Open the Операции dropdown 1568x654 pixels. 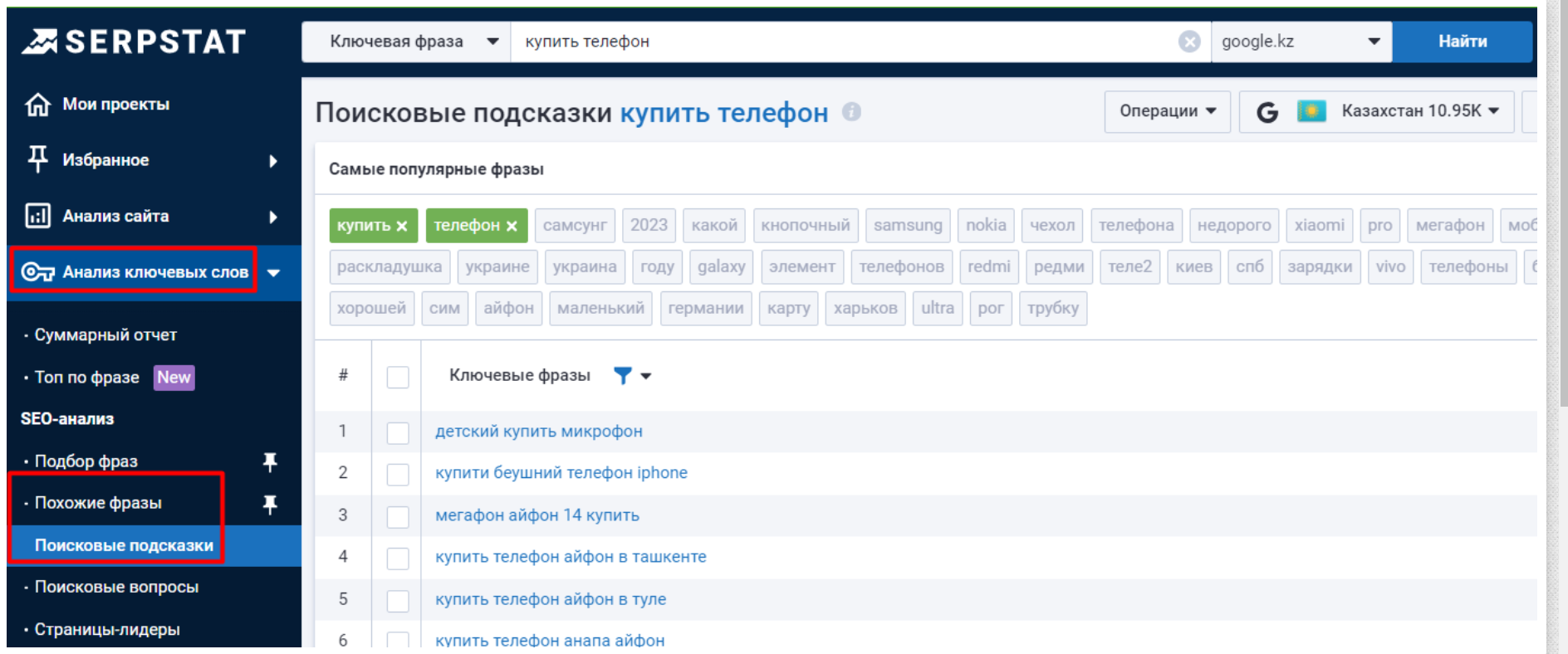[1167, 111]
